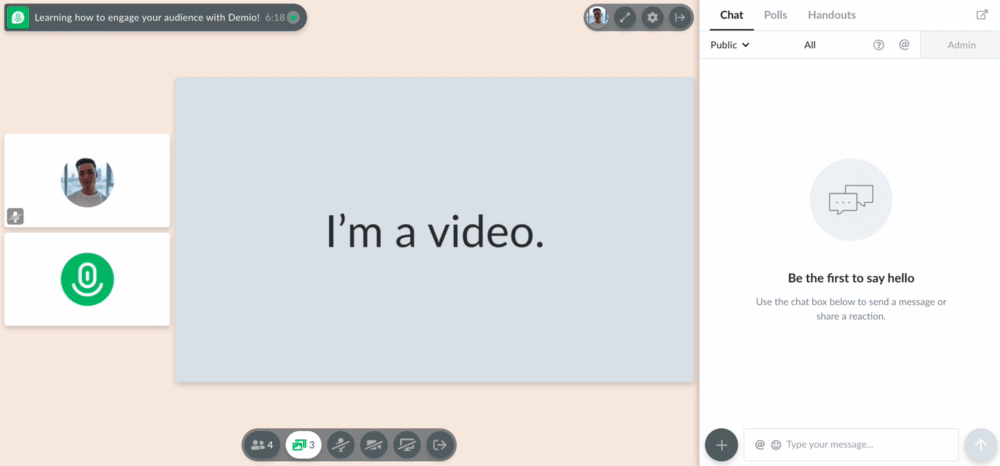This screenshot has height=466, width=1000.
Task: Select the green microphone audio-only tile
Action: (x=87, y=279)
